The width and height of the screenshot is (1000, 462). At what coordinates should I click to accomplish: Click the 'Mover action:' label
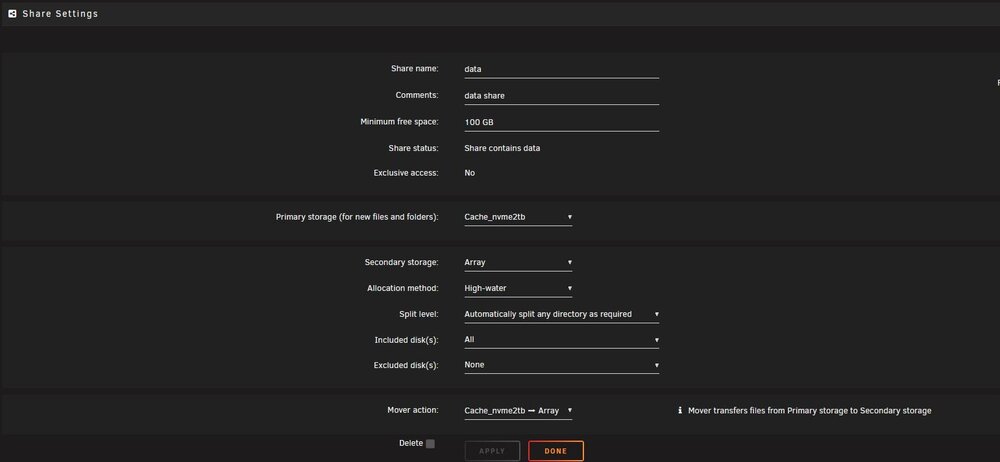(x=413, y=410)
